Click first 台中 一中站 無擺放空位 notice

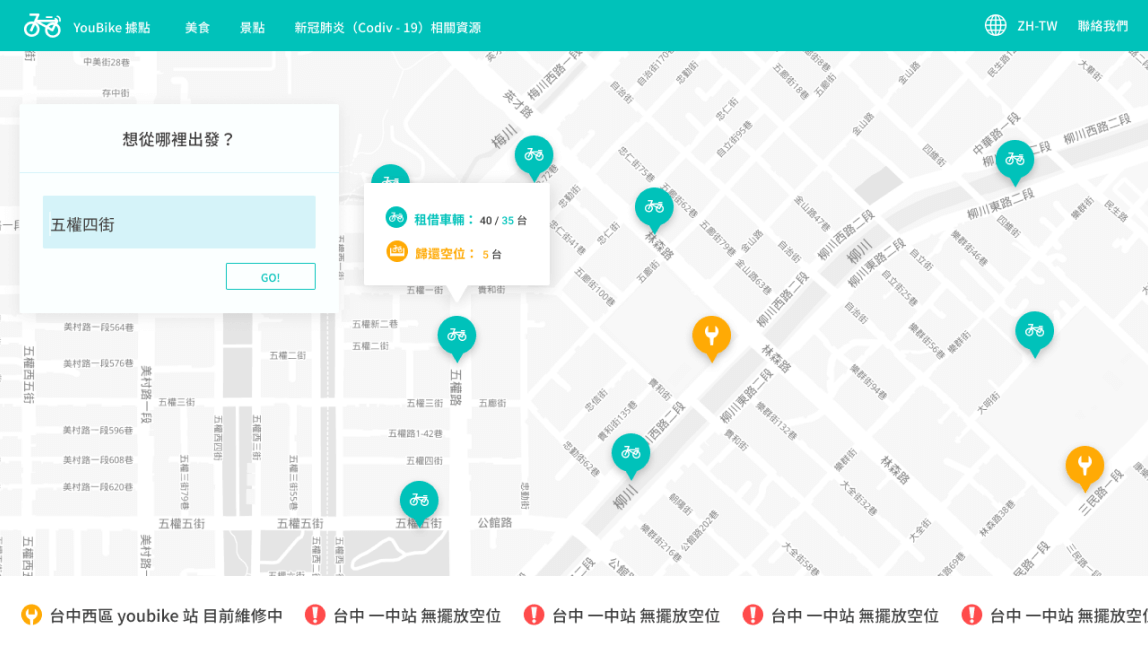417,616
